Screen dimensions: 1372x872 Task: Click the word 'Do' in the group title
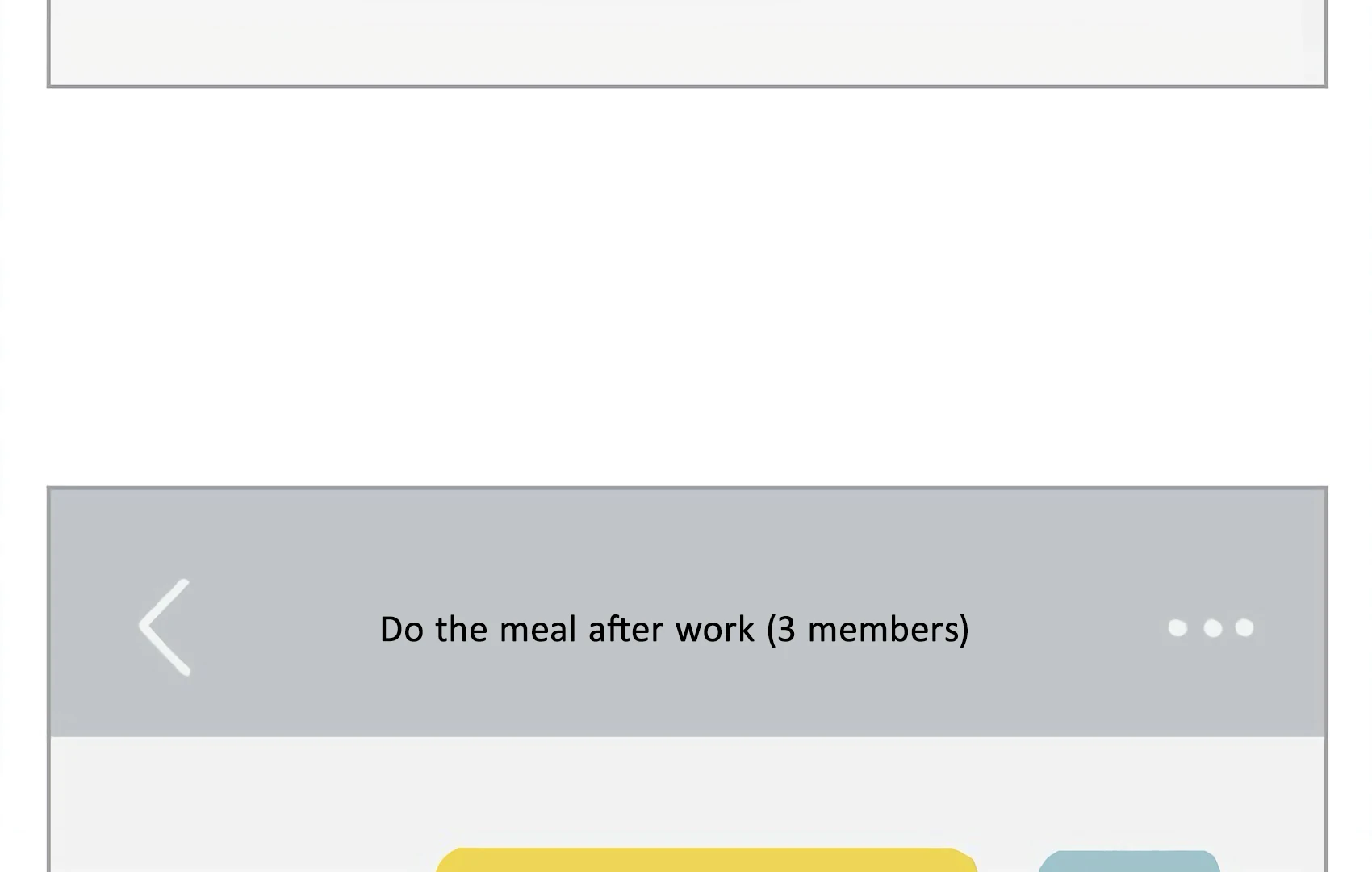pos(401,629)
